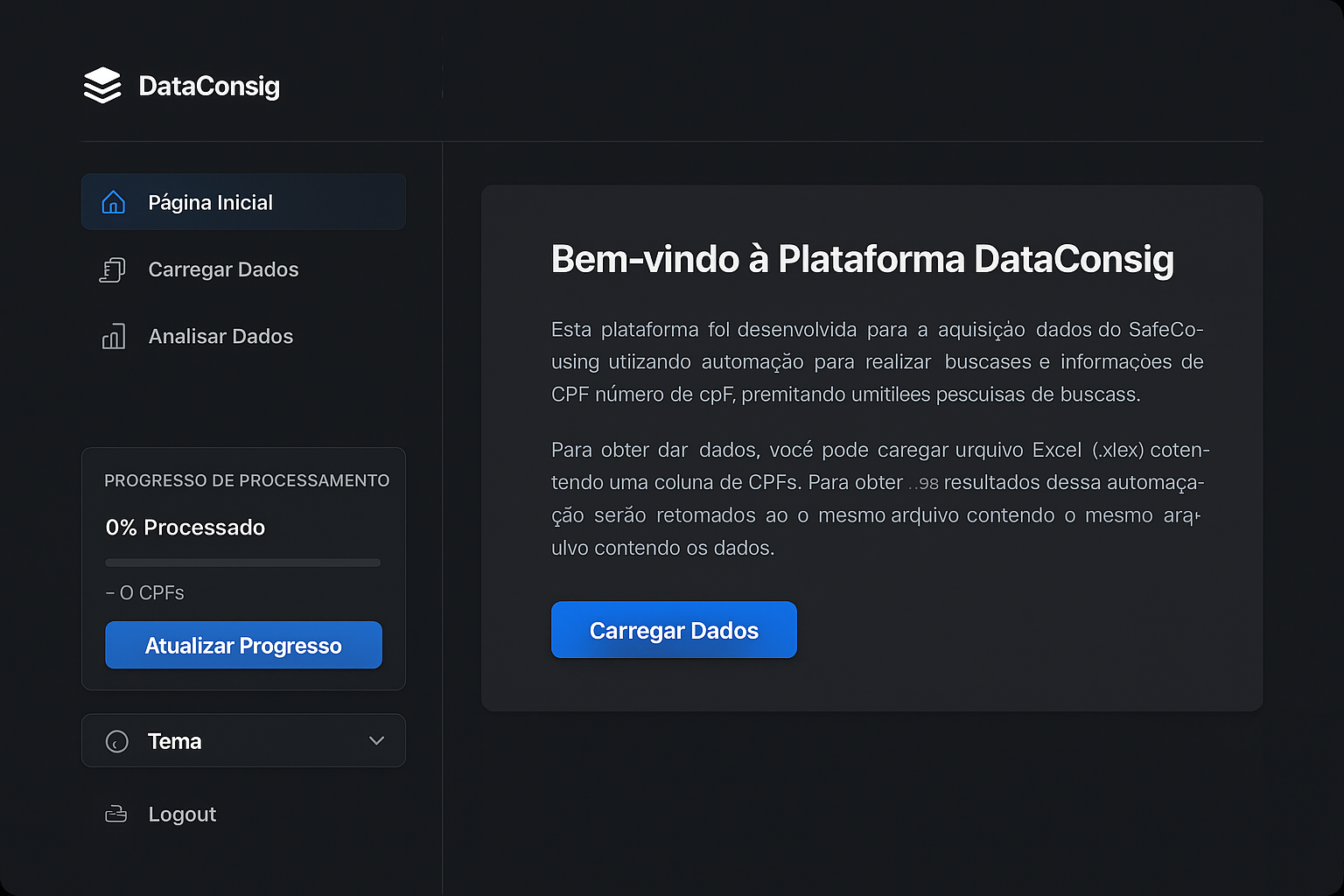Screen dimensions: 1344x896
Task: Select the Analisar Dados sidebar entry
Action: point(220,336)
